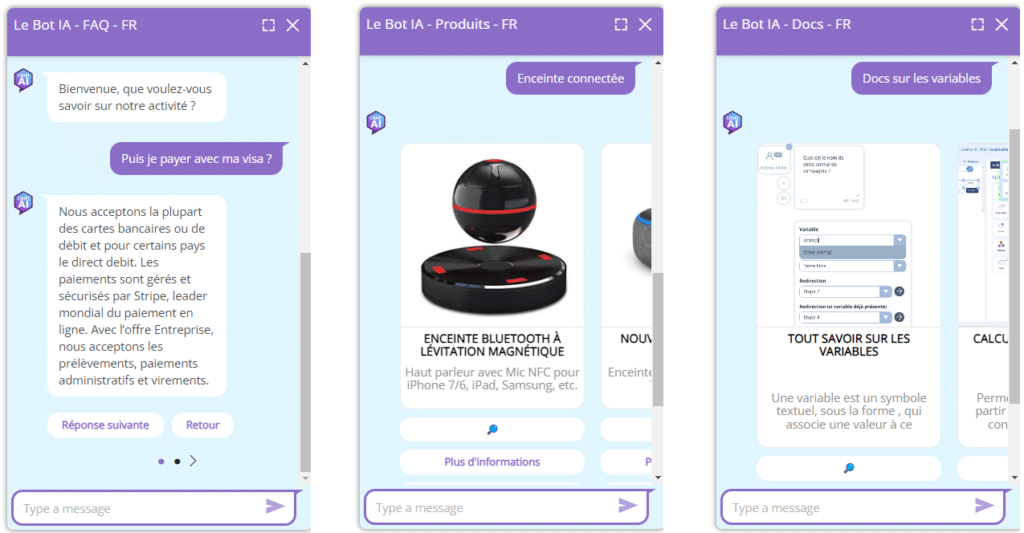
Task: Click the Réponse suivante button
Action: click(105, 425)
